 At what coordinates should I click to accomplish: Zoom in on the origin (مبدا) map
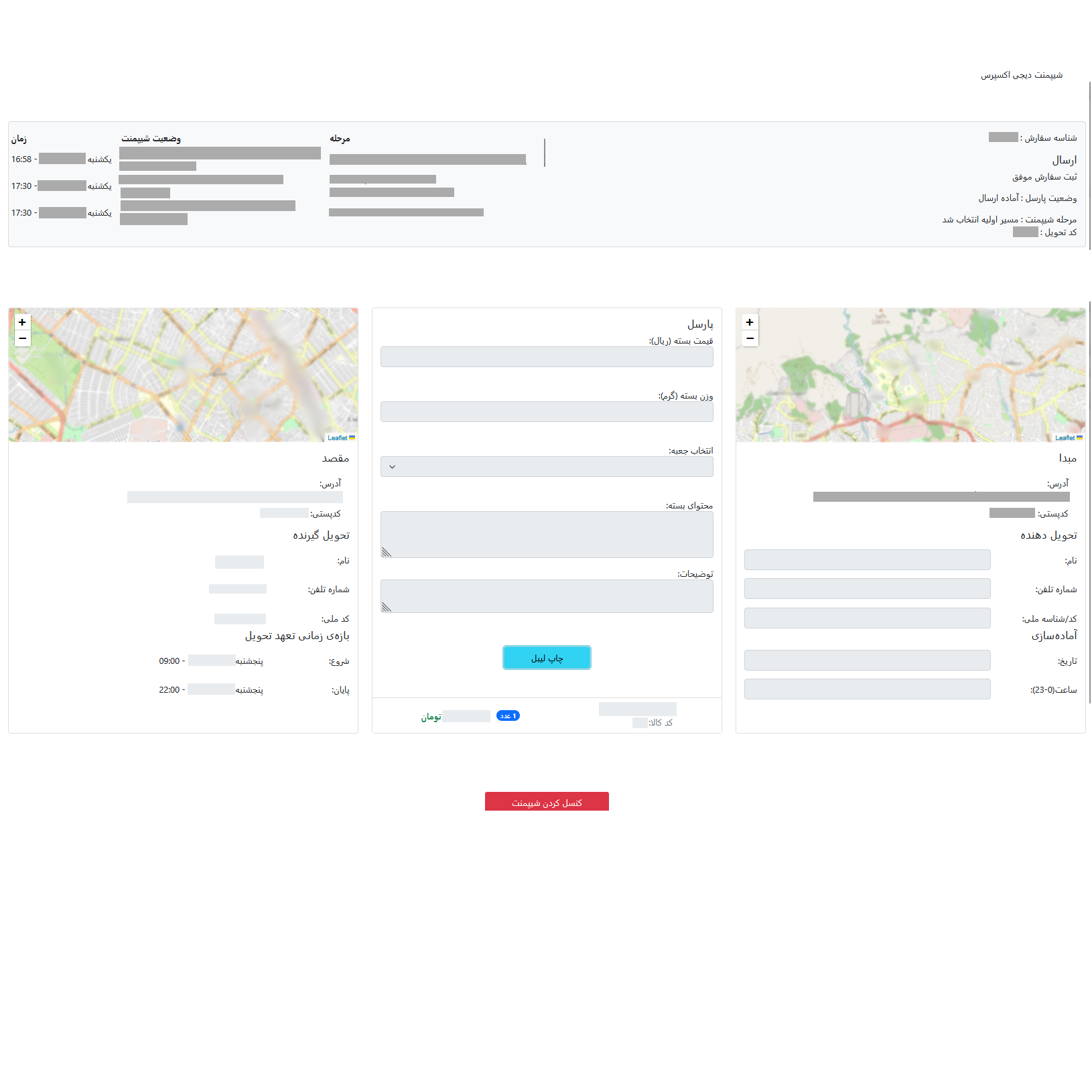point(750,322)
